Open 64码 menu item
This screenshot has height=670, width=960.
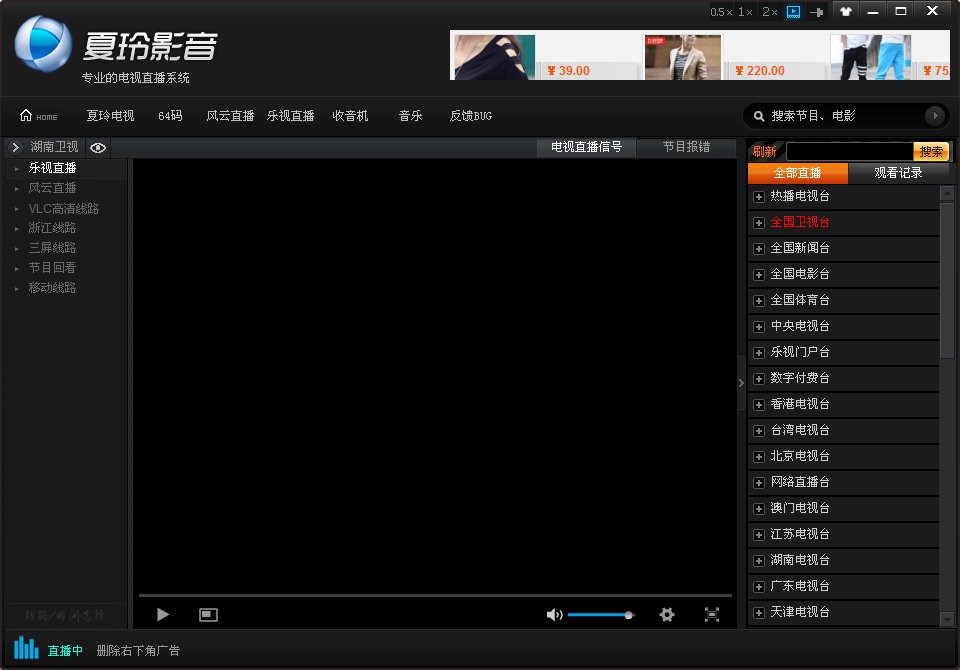pyautogui.click(x=170, y=116)
